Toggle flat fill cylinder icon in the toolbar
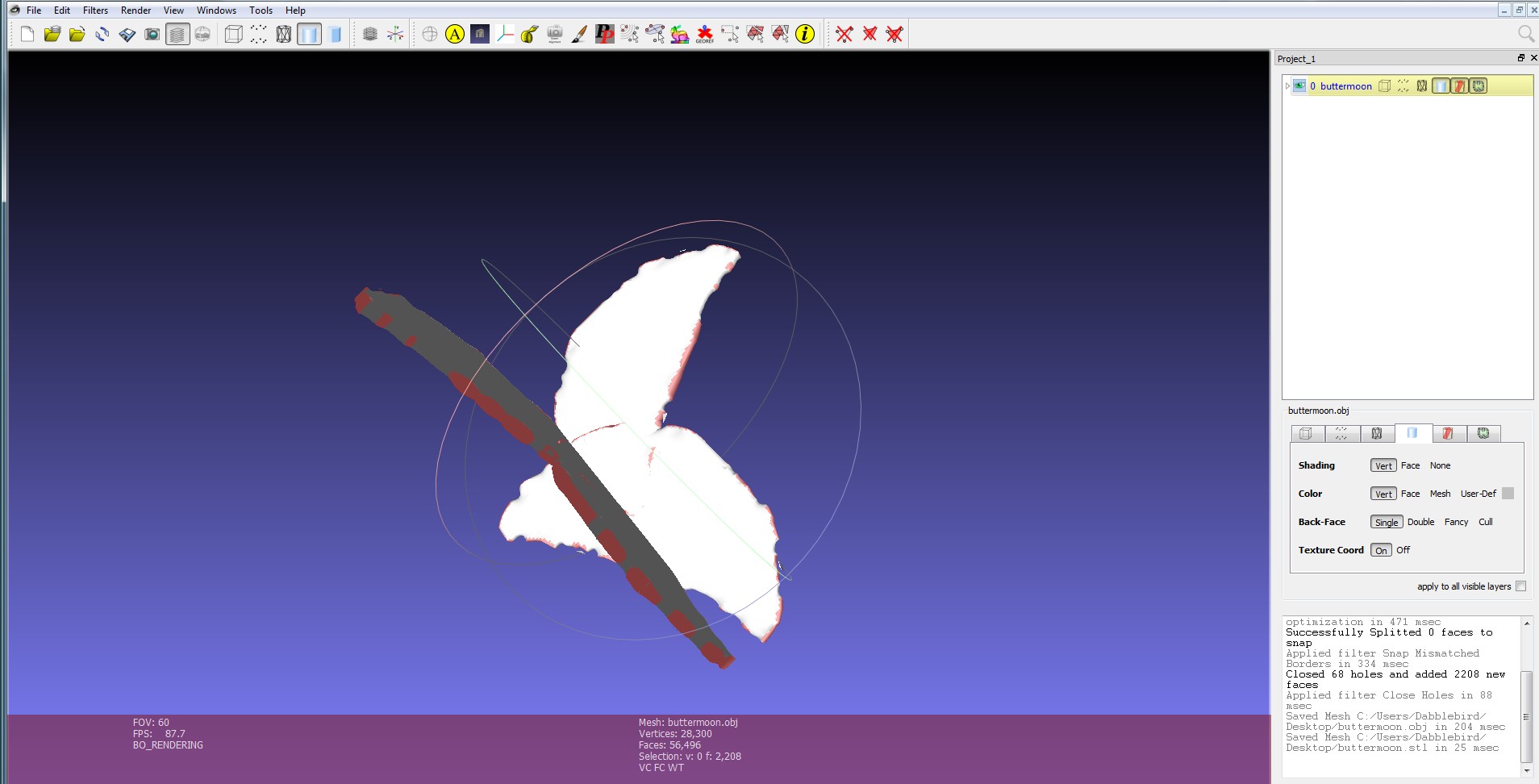This screenshot has width=1539, height=784. point(334,34)
